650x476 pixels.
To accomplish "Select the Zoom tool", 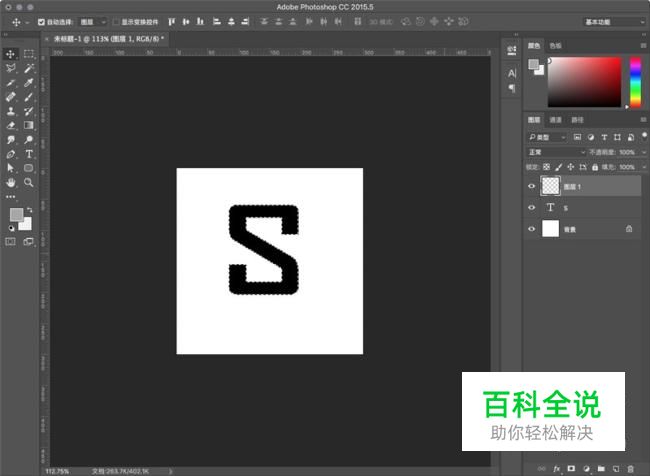I will pos(29,182).
